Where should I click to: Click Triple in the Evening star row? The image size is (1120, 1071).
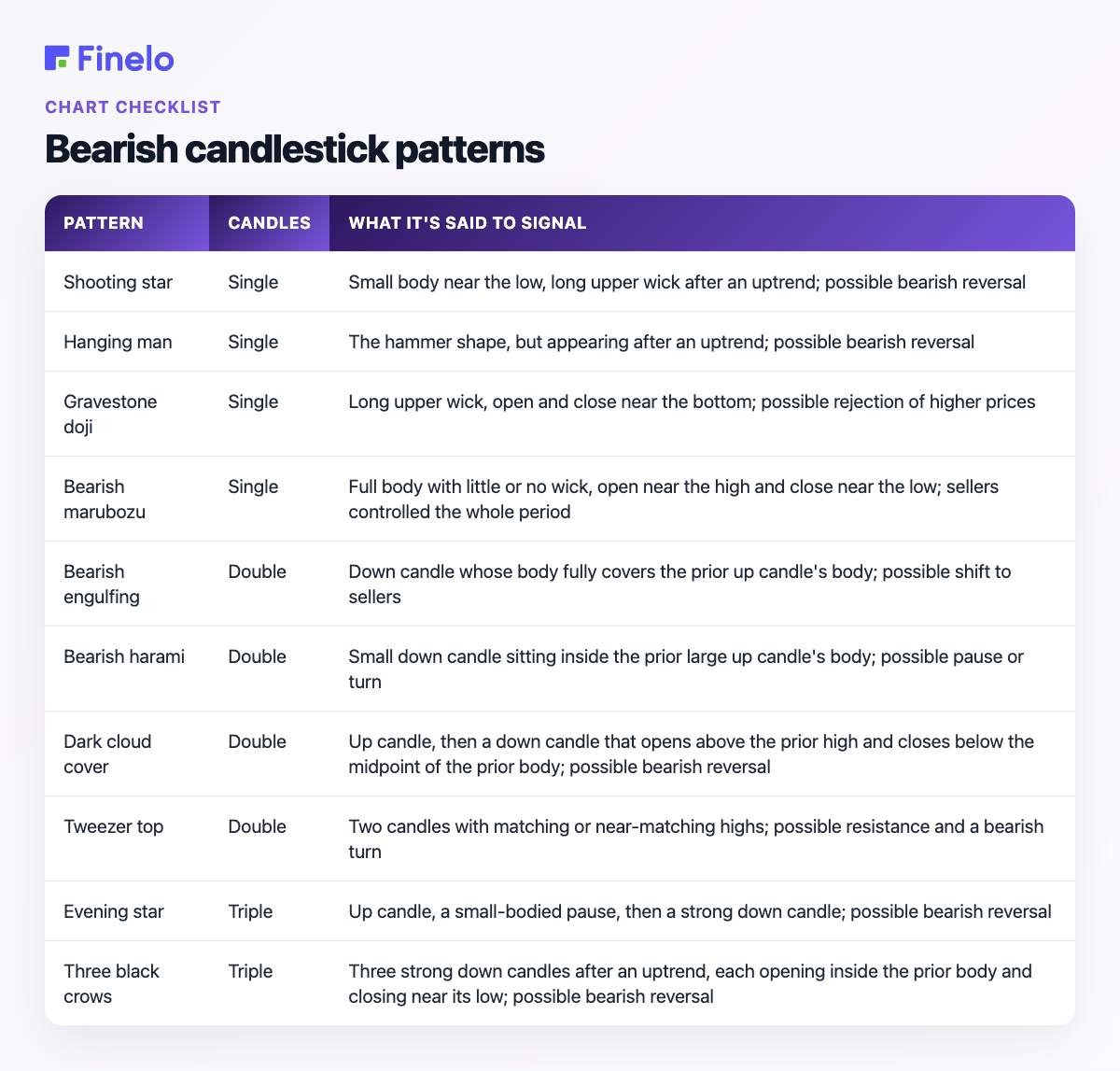click(x=250, y=911)
